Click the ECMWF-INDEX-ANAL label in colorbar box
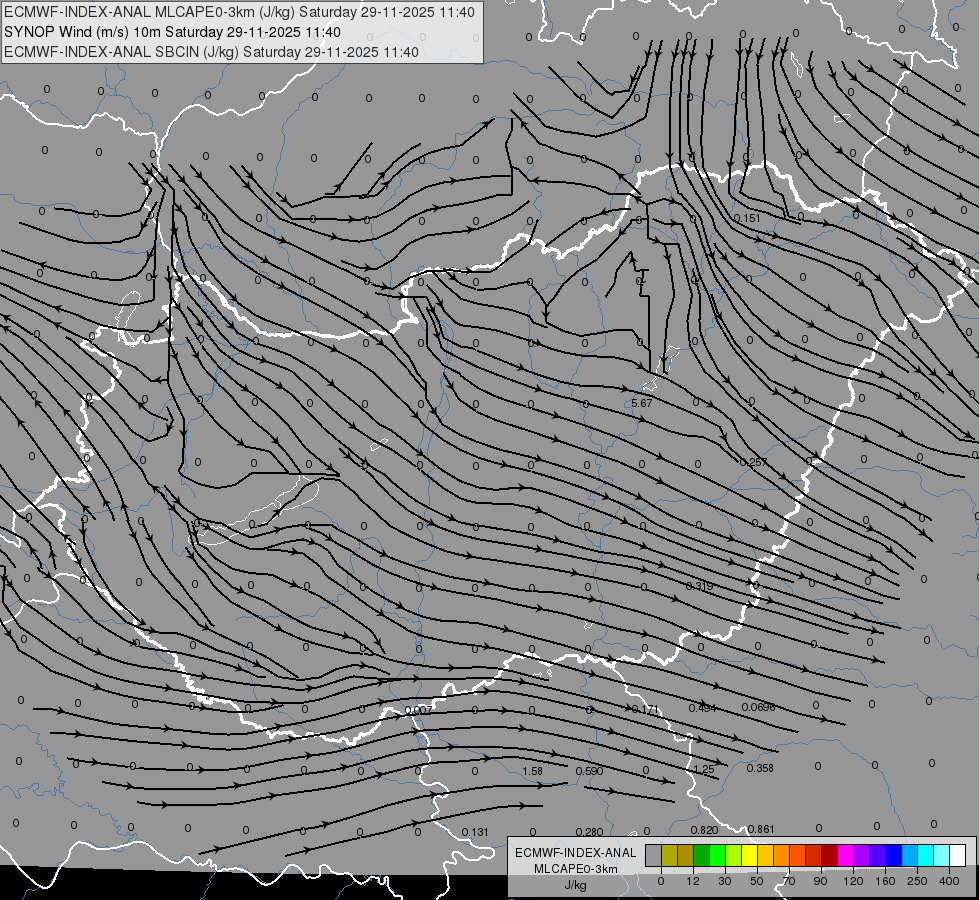Image resolution: width=979 pixels, height=900 pixels. [575, 853]
